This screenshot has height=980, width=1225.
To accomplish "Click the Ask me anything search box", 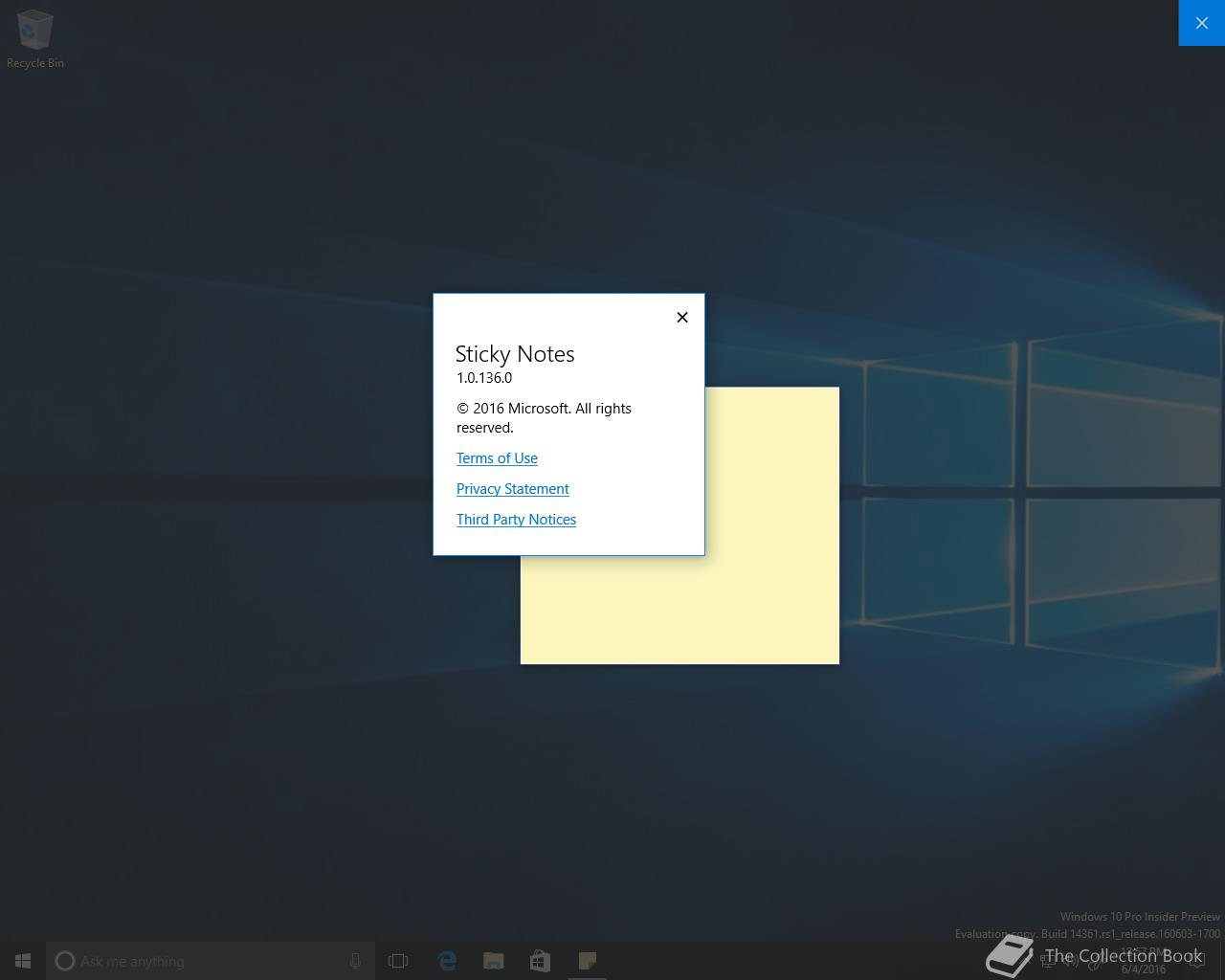I will [211, 961].
